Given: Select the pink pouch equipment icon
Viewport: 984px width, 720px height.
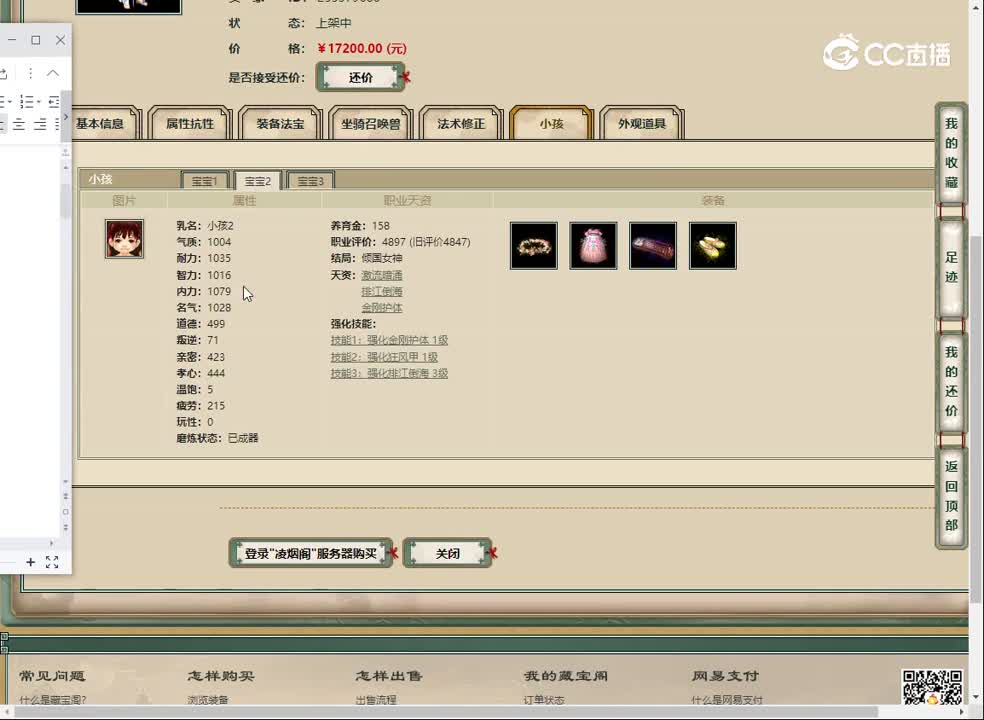Looking at the screenshot, I should [593, 245].
